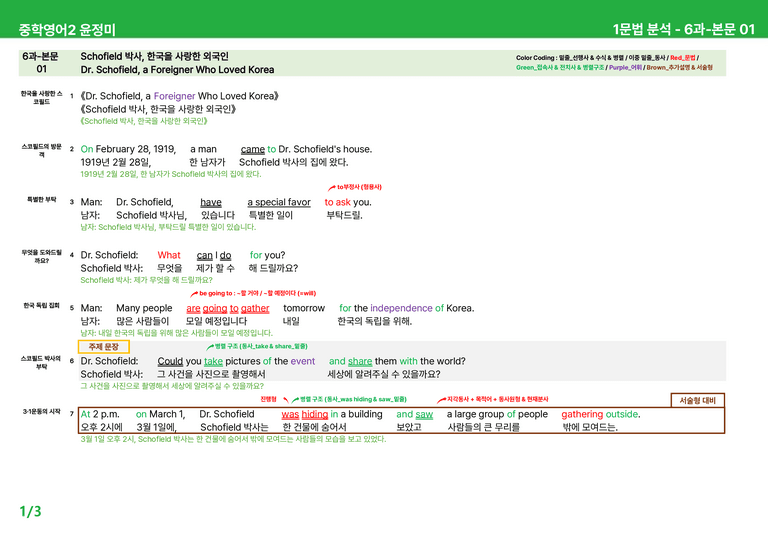Click the yellow-boxed label "주제 문장"
This screenshot has width=768, height=543.
pos(104,347)
